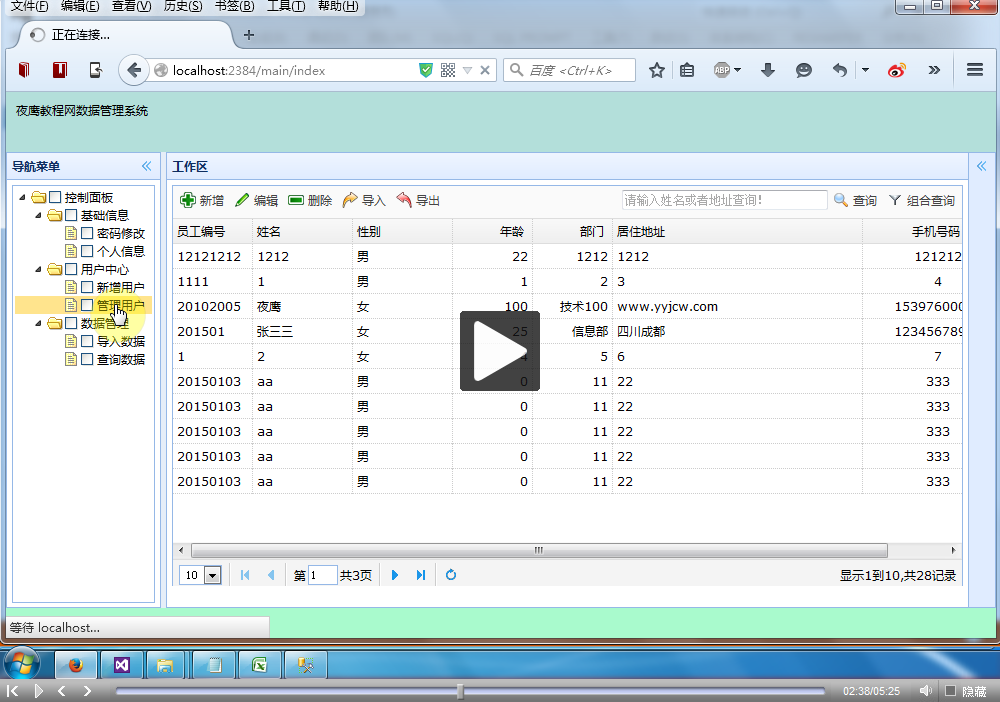This screenshot has height=702, width=1000.
Task: Collapse the 导航菜单 panel
Action: coord(146,166)
